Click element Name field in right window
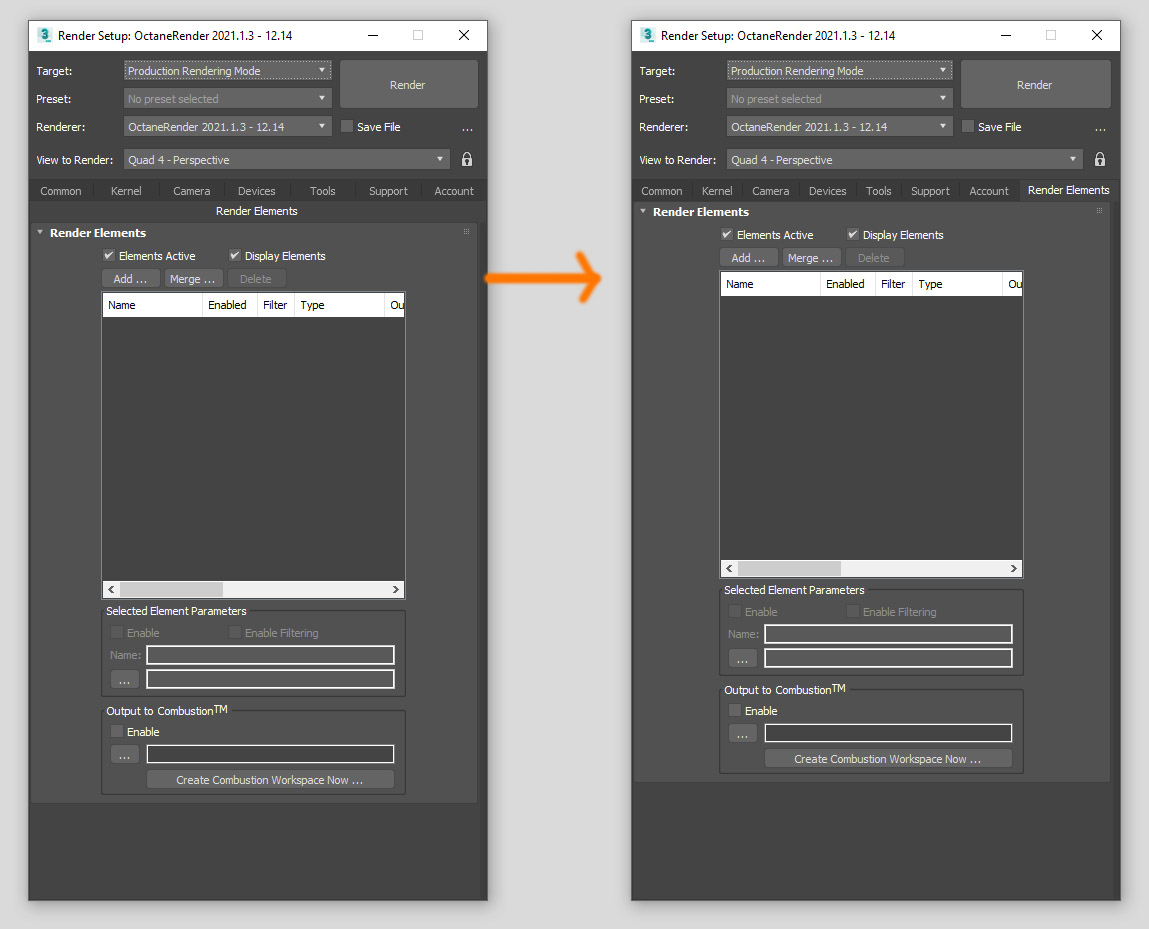This screenshot has width=1149, height=929. pyautogui.click(x=888, y=634)
